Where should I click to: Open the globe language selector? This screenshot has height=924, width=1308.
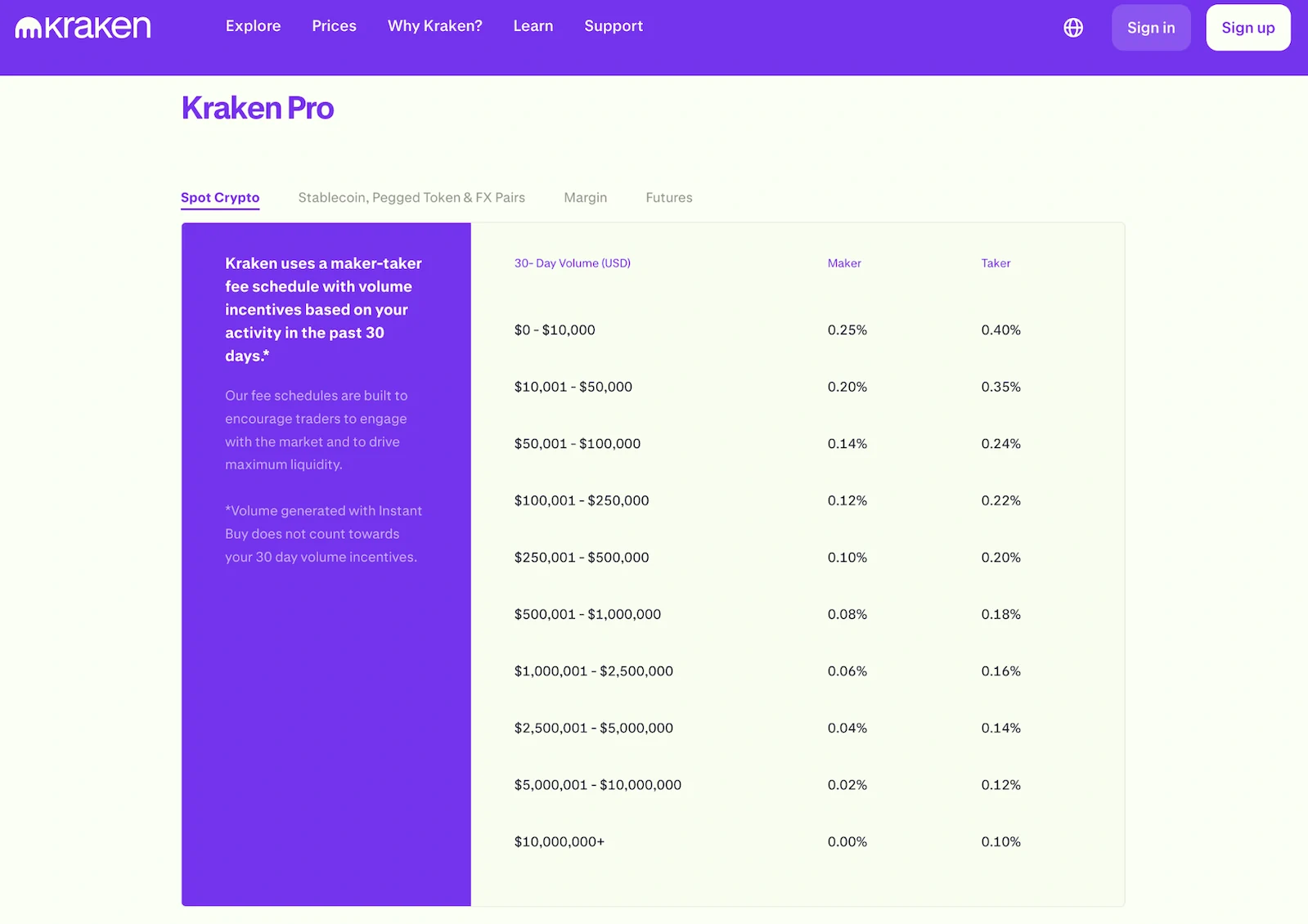pyautogui.click(x=1072, y=28)
